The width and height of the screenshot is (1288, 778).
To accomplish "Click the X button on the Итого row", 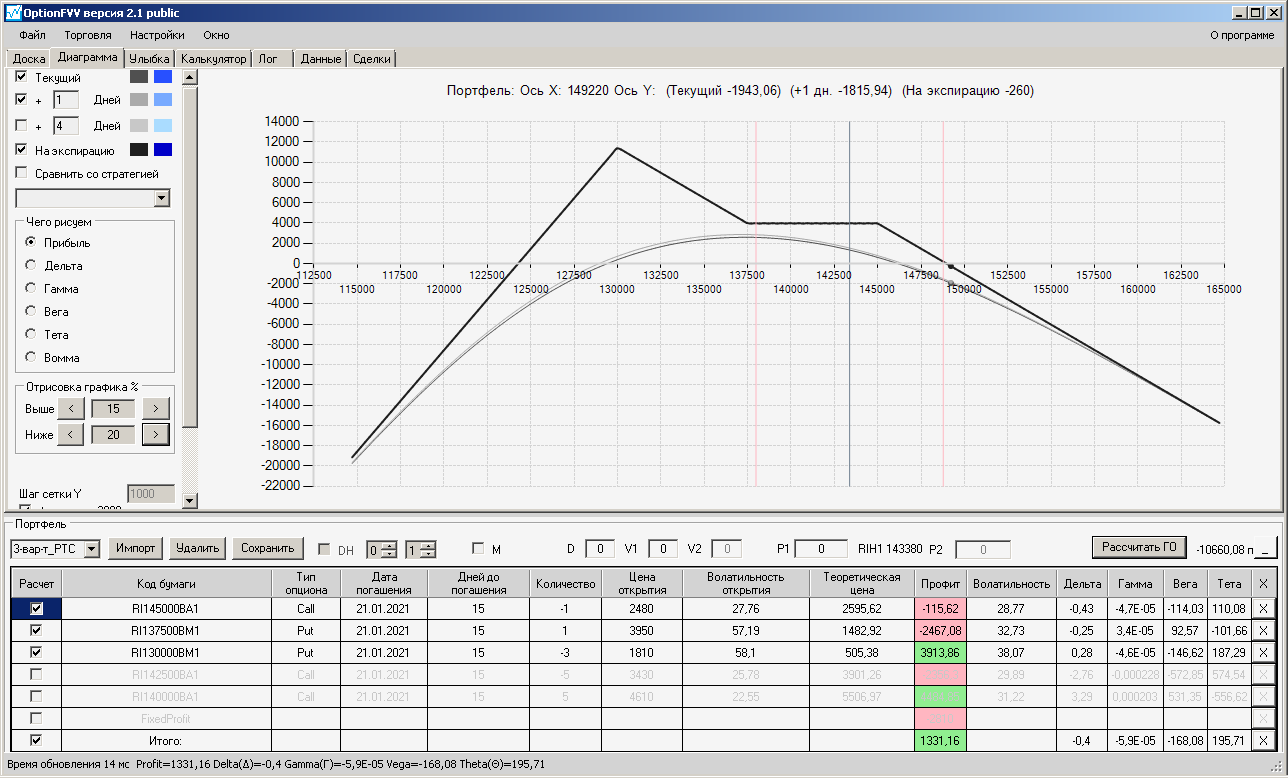I will pos(1263,740).
